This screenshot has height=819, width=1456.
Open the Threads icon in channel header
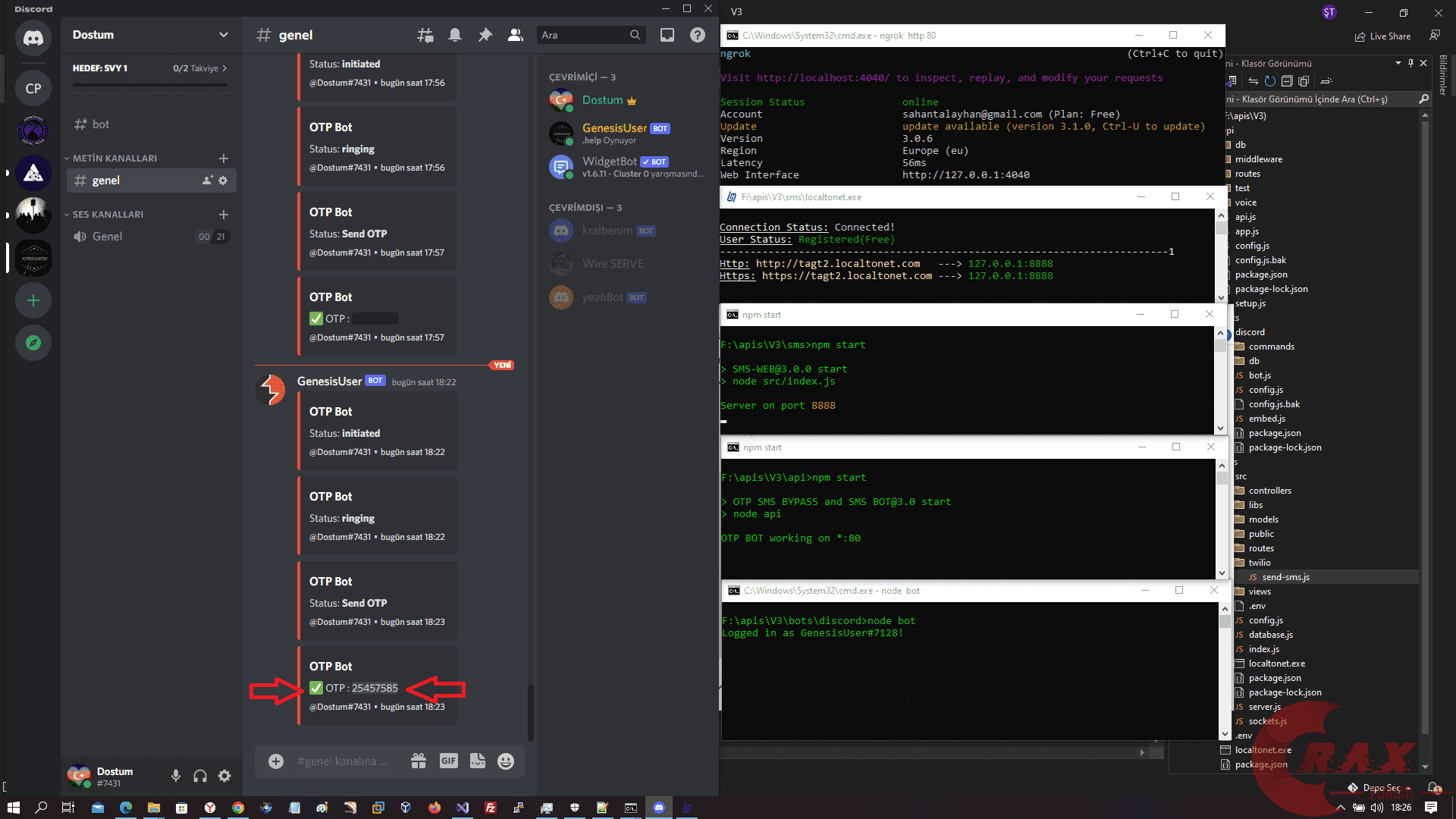(425, 35)
